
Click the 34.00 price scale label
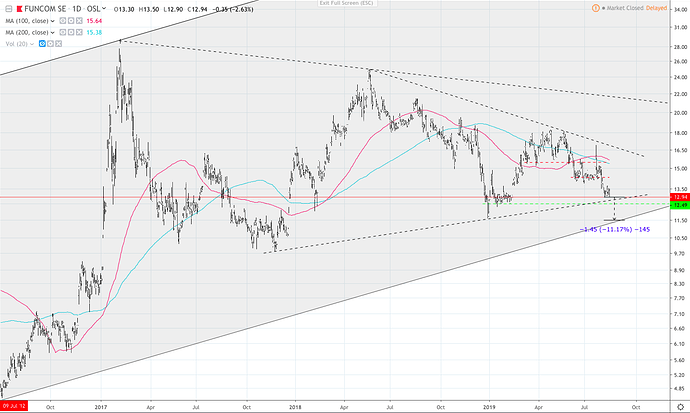pos(680,10)
